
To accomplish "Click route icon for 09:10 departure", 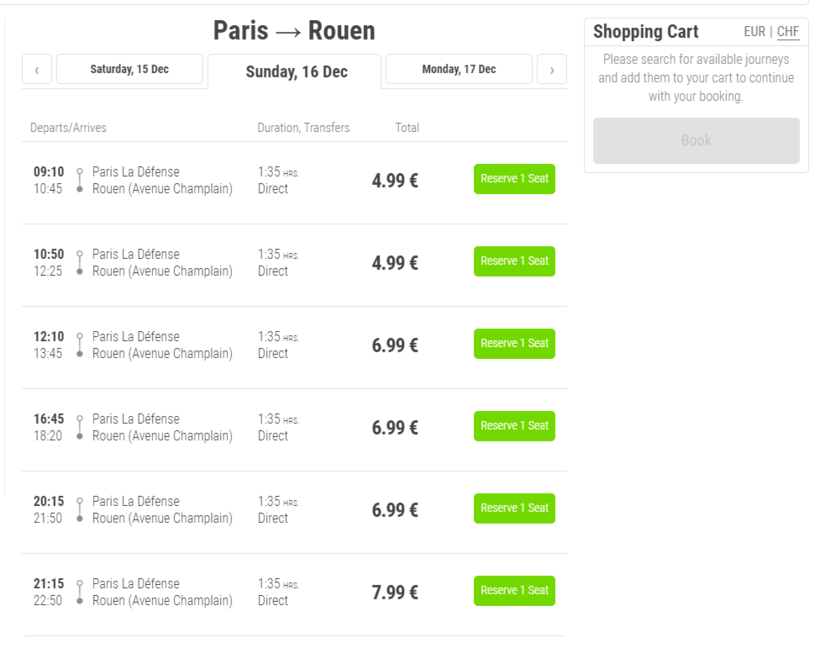I will tap(80, 180).
